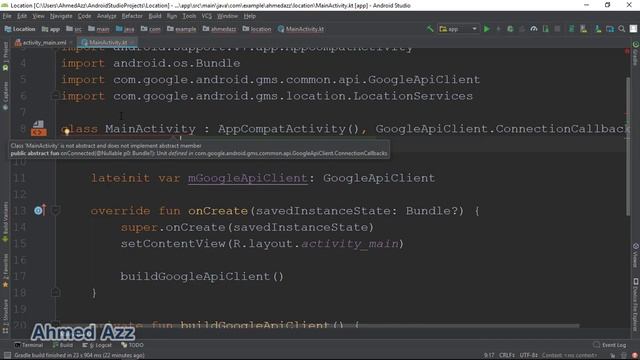Toggle the Favorites tool window
The image size is (640, 360).
tap(5, 270)
